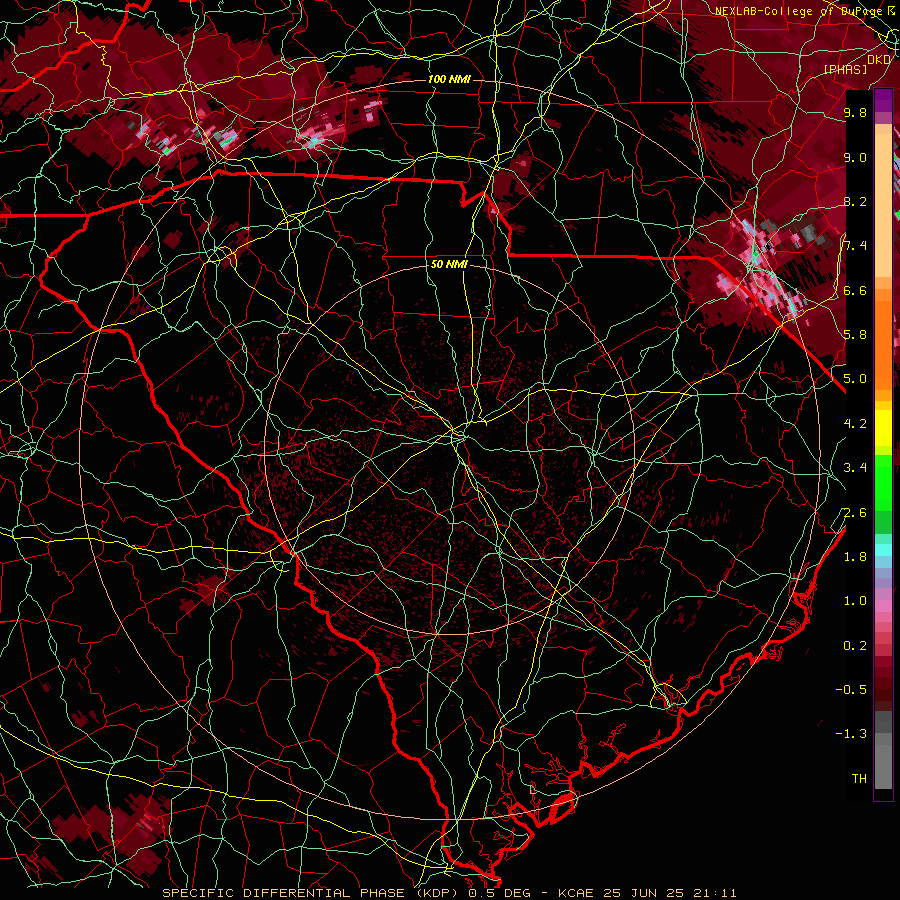Click the [PHAS] label above the color bar
This screenshot has width=900, height=900.
(845, 69)
